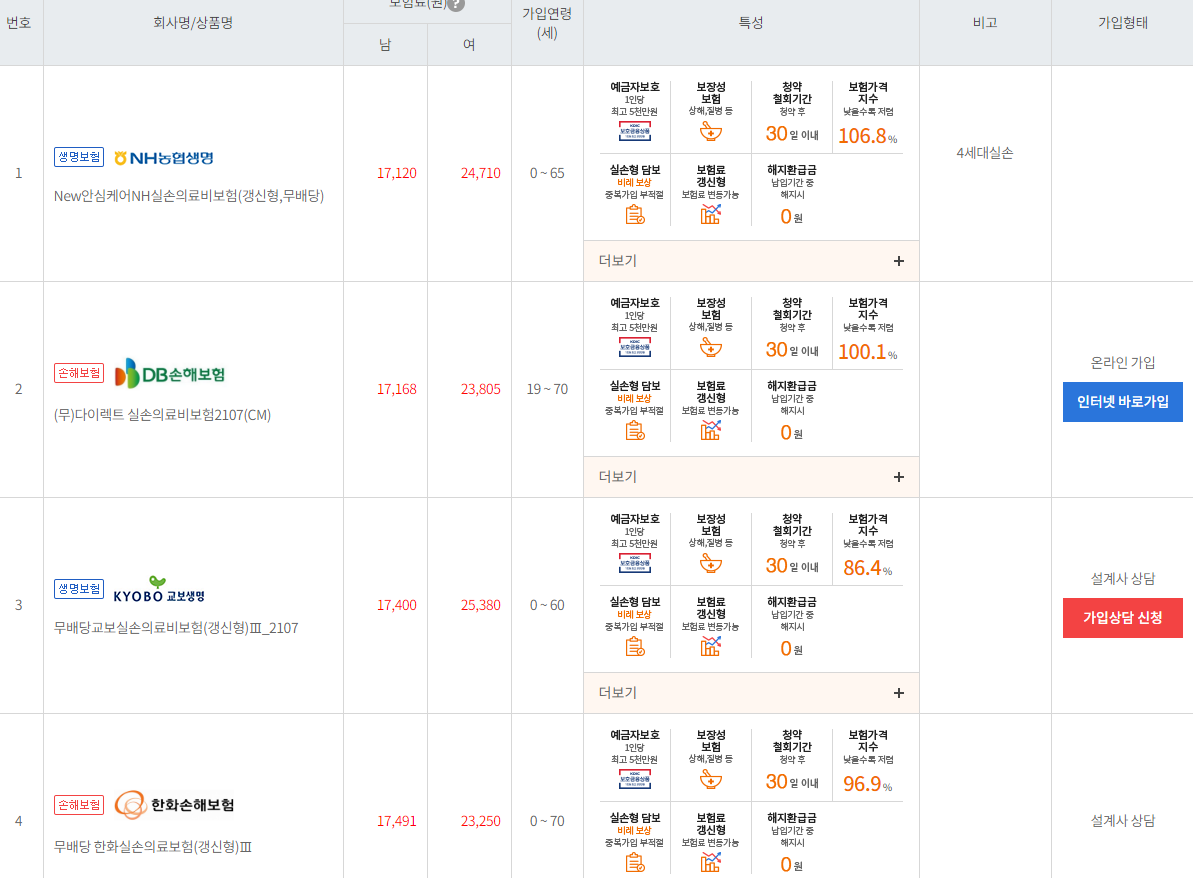1193x878 pixels.
Task: Click price index value 86.4%
Action: 868,568
